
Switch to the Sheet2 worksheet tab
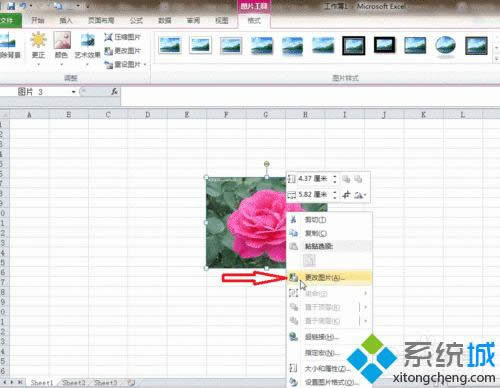(74, 382)
